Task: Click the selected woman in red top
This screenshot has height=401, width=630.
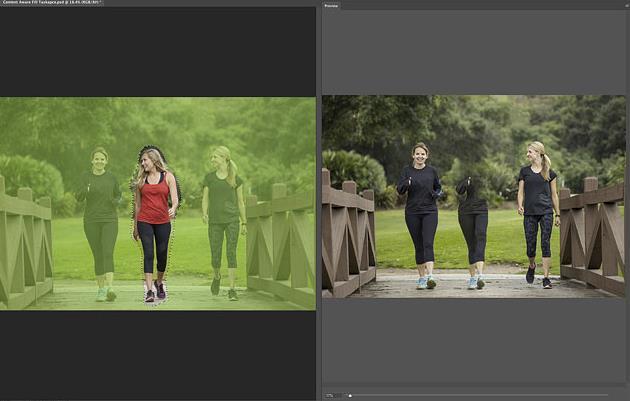Action: coord(155,224)
